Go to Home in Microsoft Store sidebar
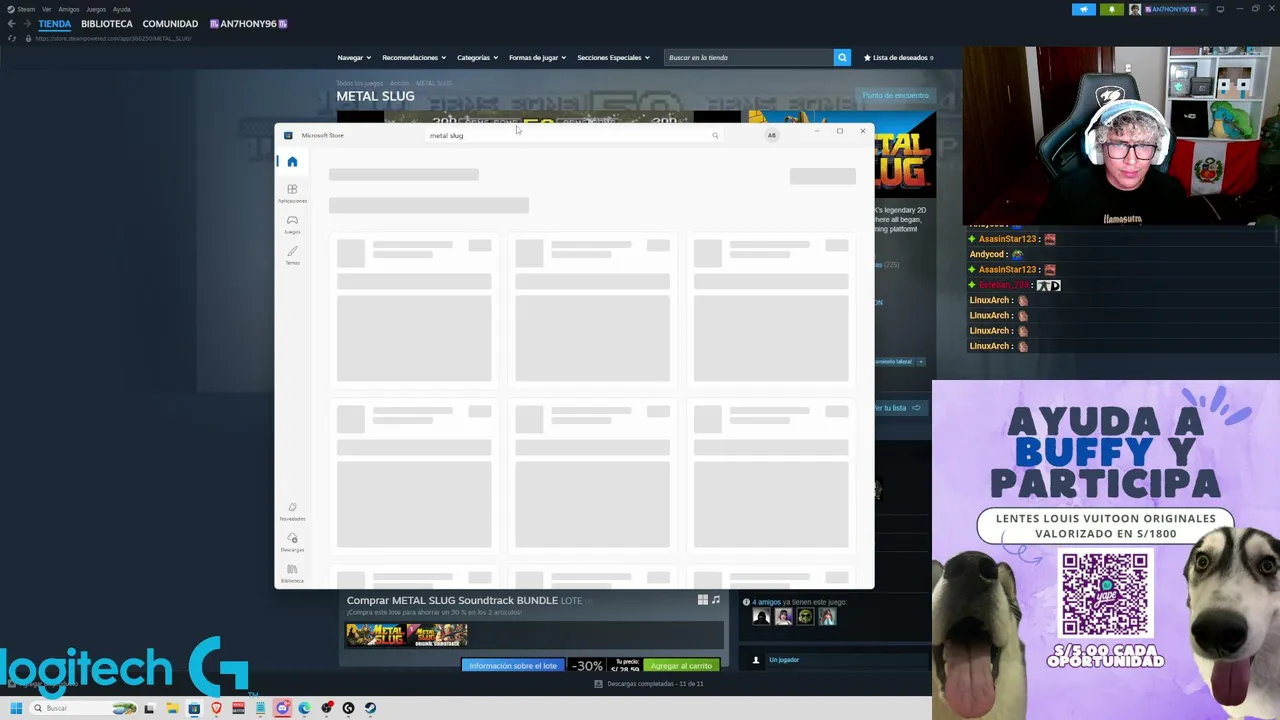This screenshot has height=720, width=1280. pyautogui.click(x=292, y=162)
